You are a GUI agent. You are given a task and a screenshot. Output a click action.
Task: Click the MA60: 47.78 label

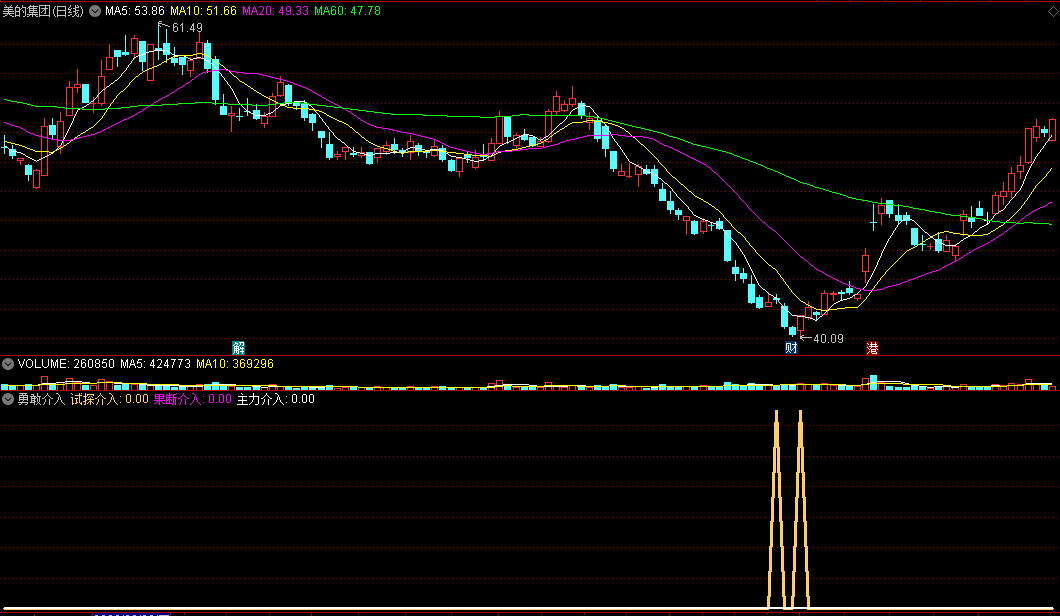[347, 11]
